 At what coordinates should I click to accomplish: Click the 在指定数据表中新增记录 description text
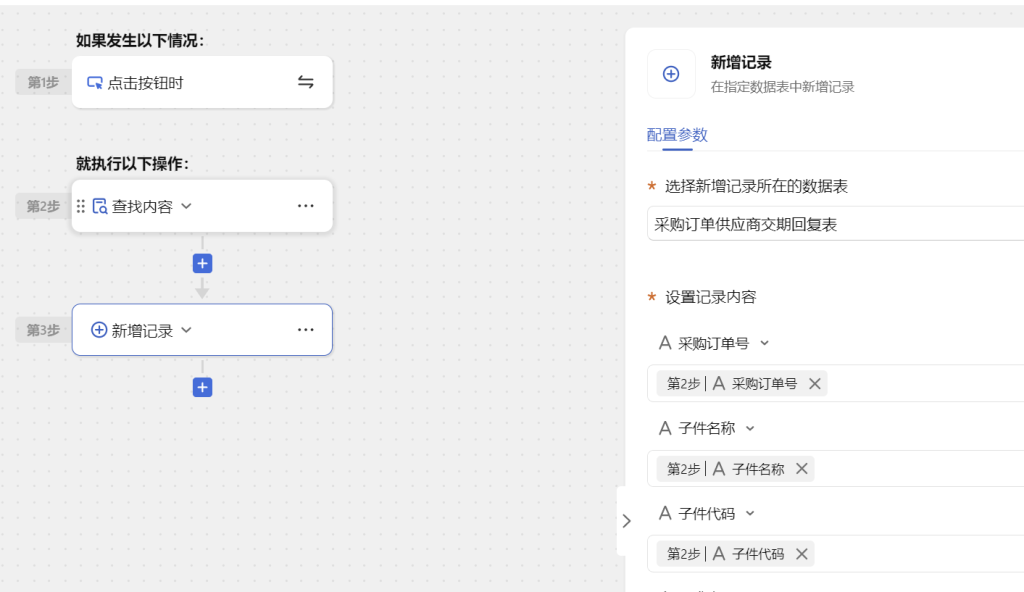click(x=782, y=87)
